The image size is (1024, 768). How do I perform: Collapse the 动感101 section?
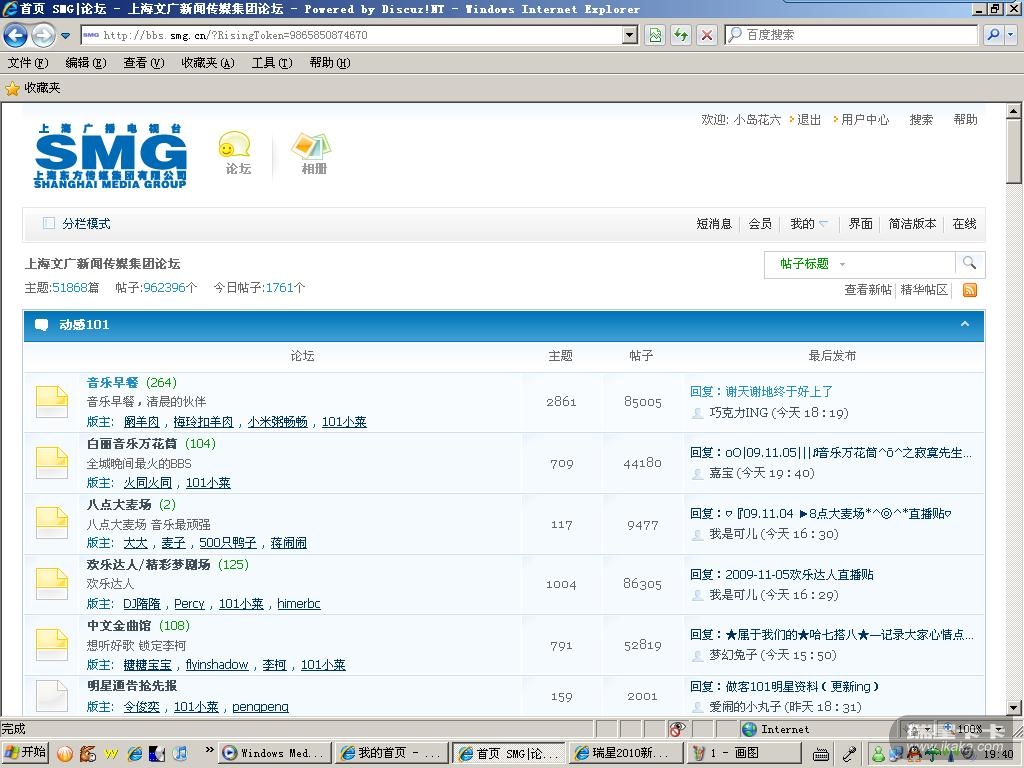pyautogui.click(x=965, y=325)
